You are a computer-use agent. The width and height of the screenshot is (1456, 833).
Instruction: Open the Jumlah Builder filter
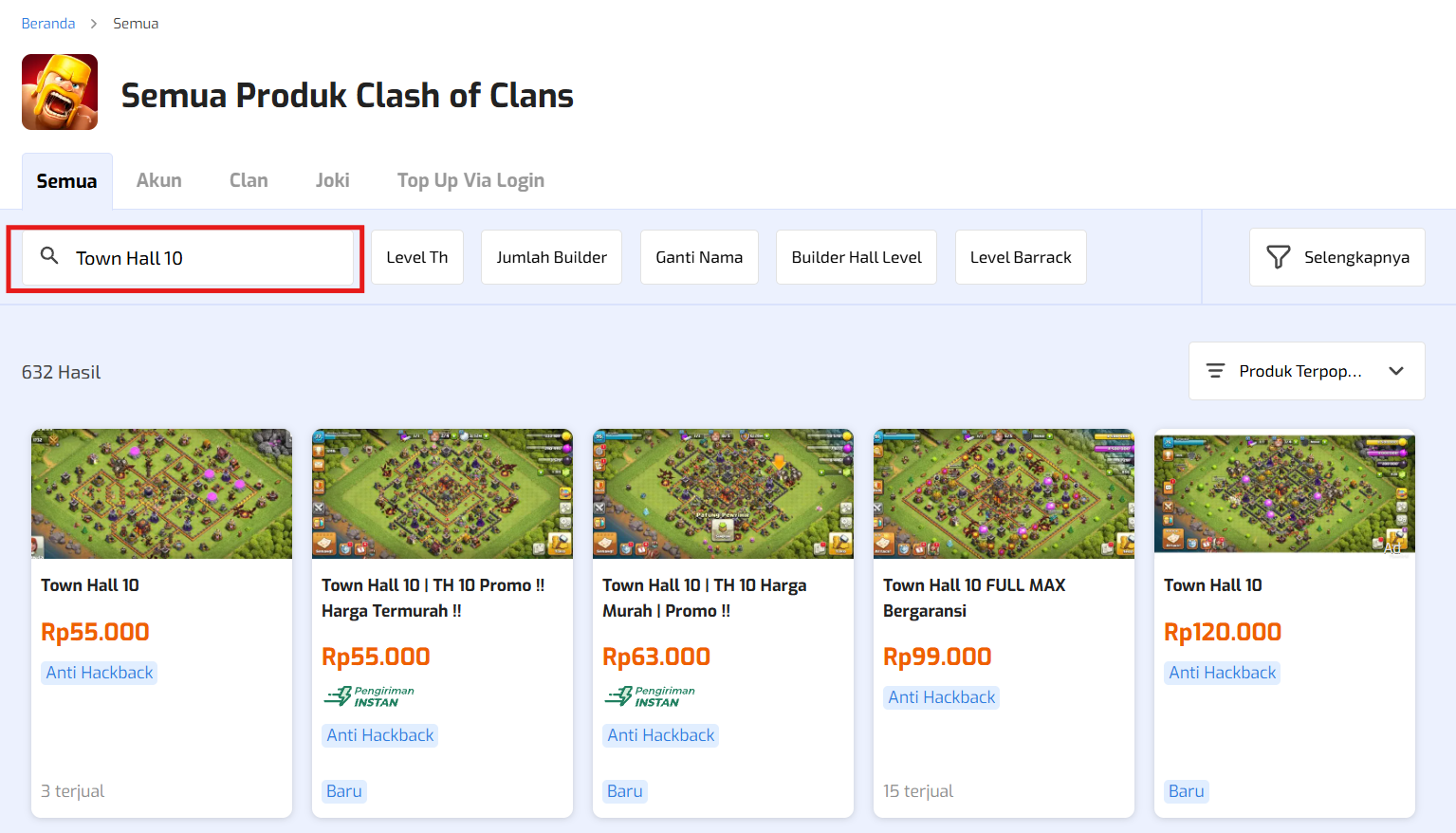551,257
